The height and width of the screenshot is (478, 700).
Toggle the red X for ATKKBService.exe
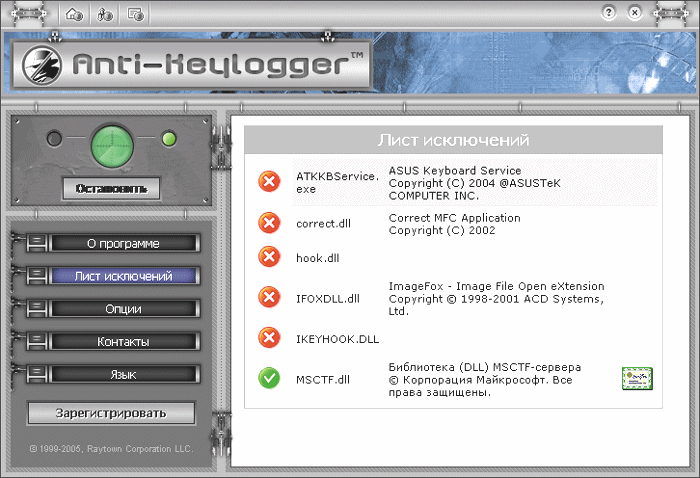[x=269, y=182]
